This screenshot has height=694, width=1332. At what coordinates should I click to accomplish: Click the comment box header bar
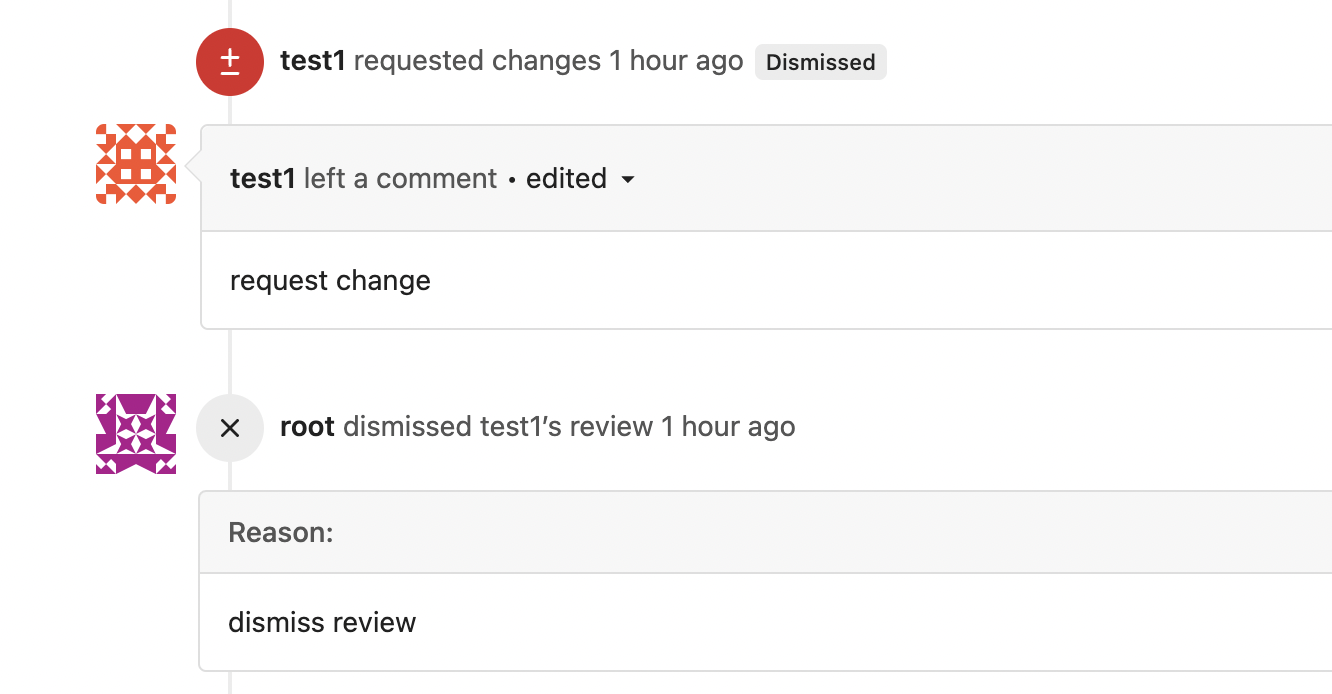click(x=767, y=178)
